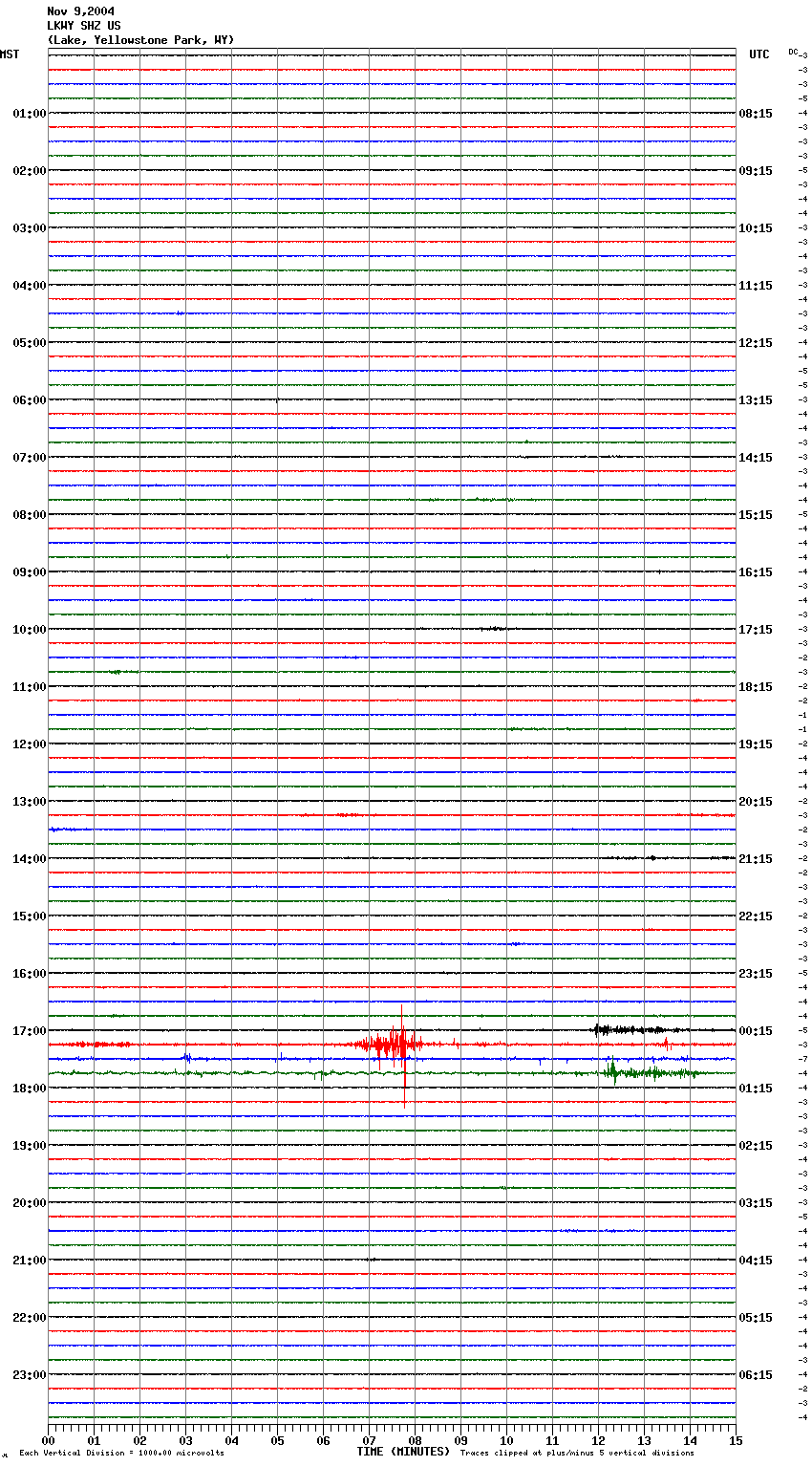Select the 04:00 MST row label
The height and width of the screenshot is (1466, 812).
click(x=29, y=286)
